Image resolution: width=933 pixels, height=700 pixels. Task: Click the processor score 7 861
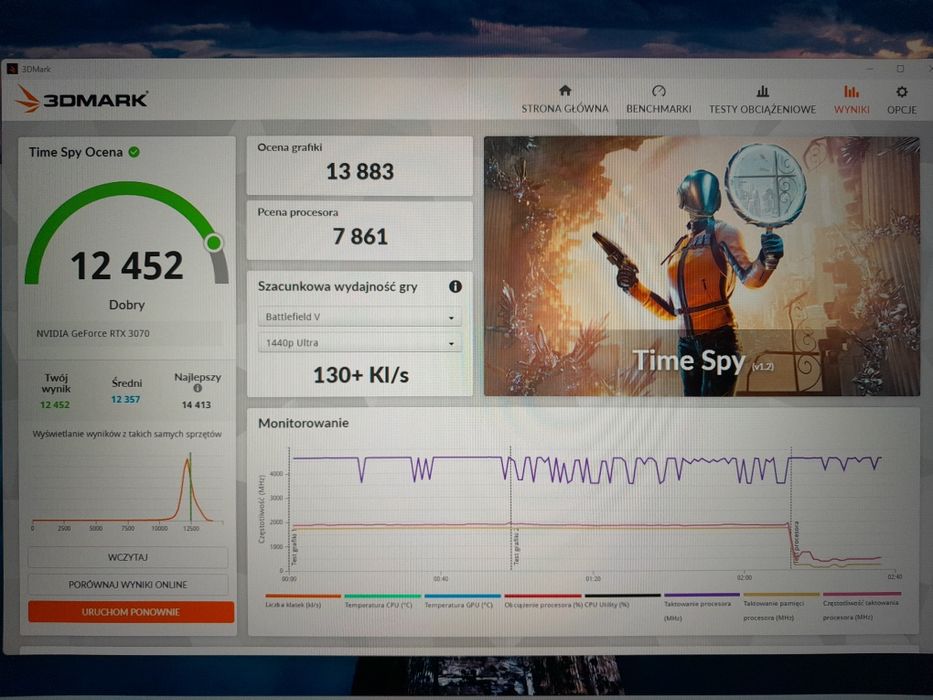point(360,236)
